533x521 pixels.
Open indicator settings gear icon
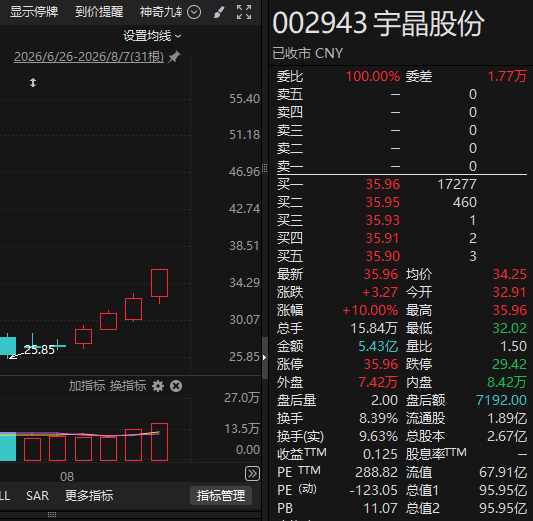[x=158, y=386]
